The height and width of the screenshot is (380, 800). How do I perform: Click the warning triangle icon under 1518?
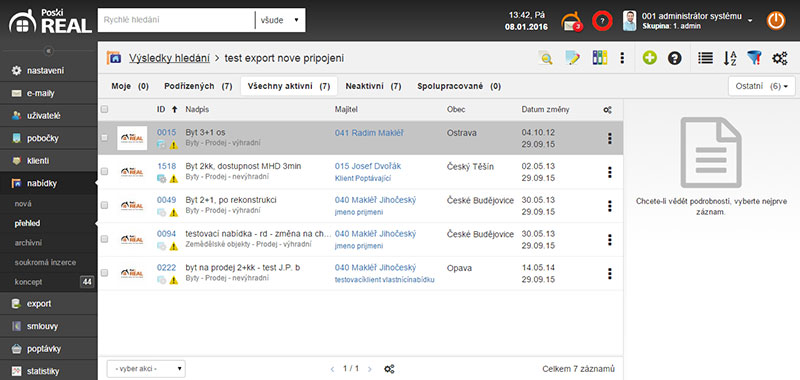[173, 179]
